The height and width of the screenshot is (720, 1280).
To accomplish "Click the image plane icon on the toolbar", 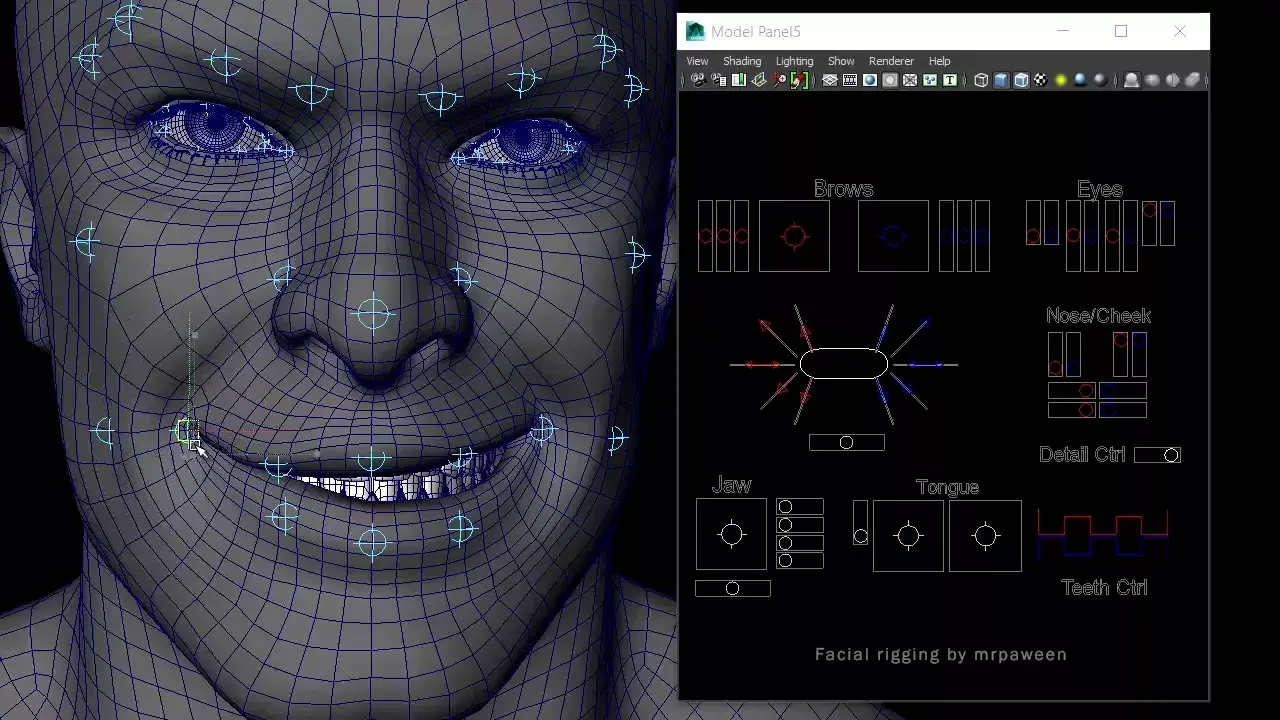I will tap(758, 80).
